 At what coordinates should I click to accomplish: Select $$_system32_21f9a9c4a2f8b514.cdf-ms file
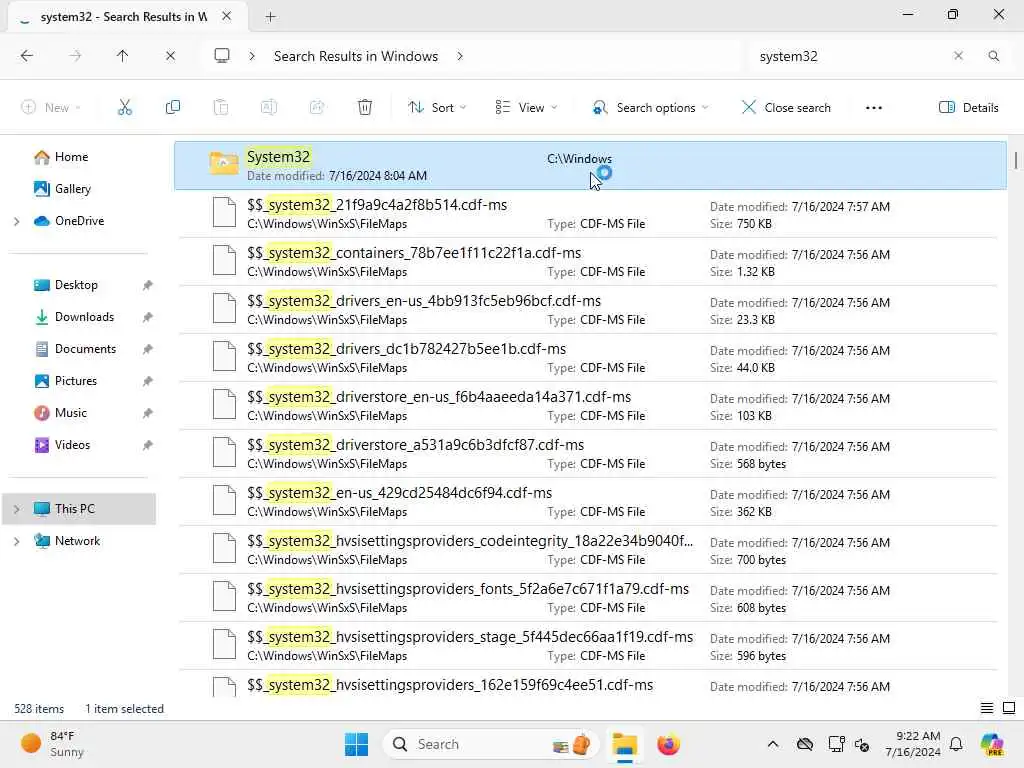(588, 214)
